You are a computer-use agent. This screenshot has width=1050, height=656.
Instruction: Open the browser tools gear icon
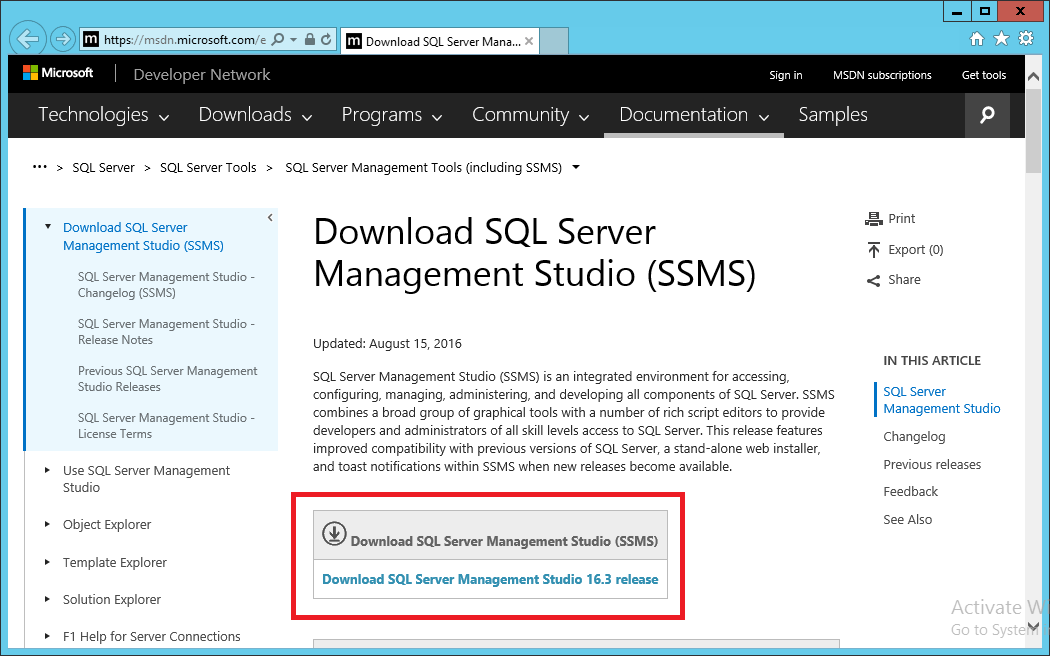click(x=1025, y=39)
